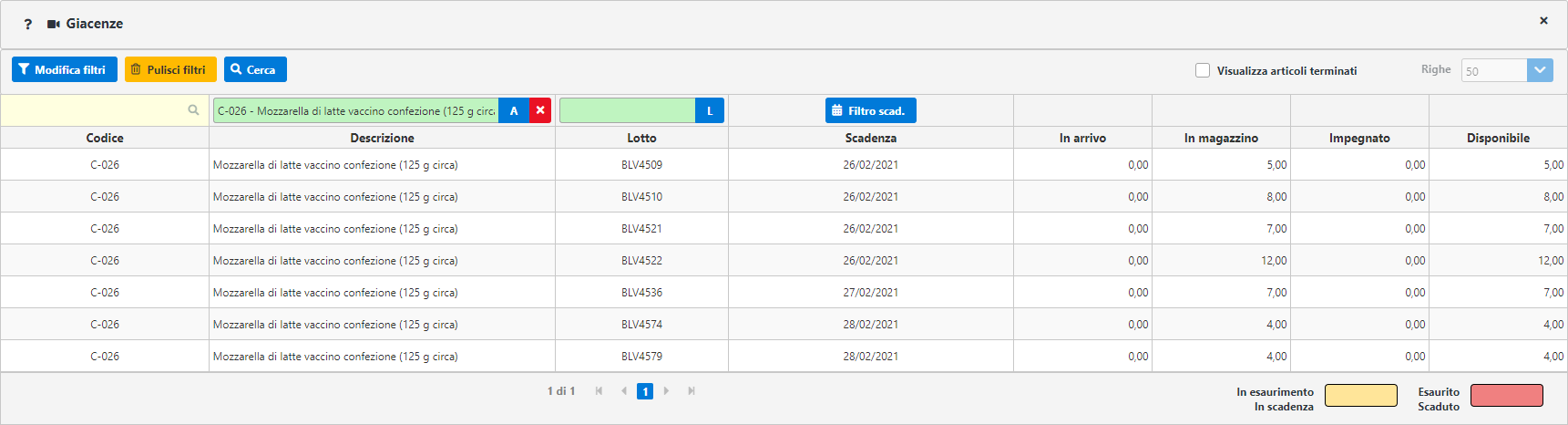This screenshot has width=1568, height=425.
Task: Go to the first page arrow
Action: 599,391
